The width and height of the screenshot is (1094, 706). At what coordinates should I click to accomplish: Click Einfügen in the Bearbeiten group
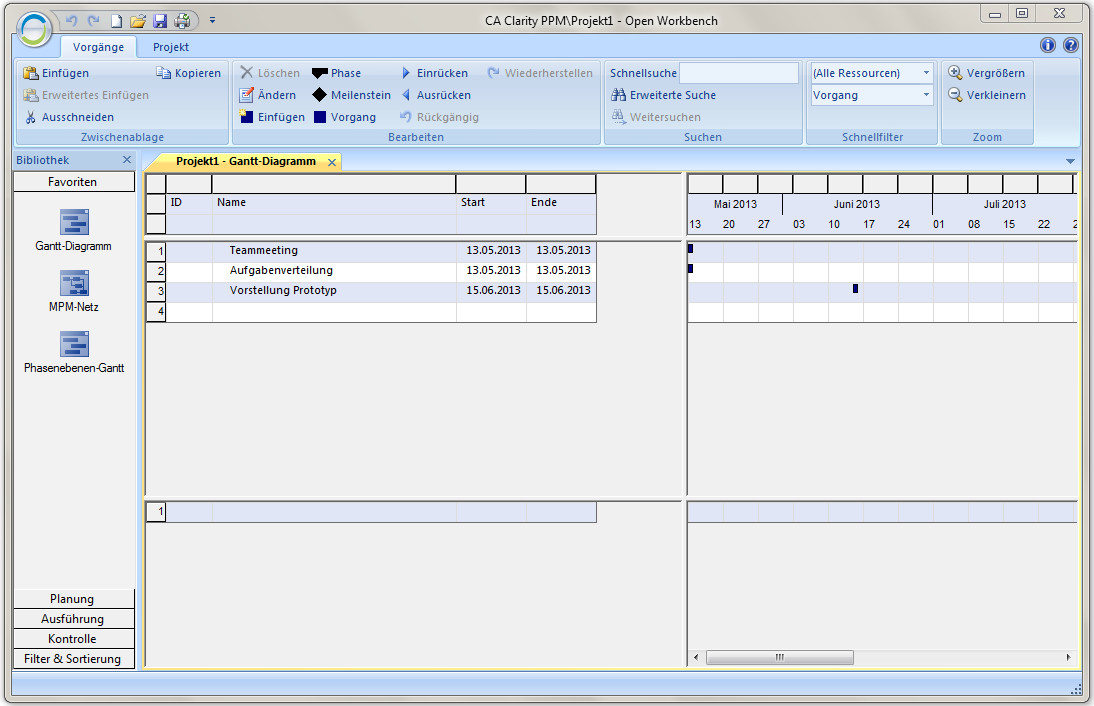[x=272, y=117]
